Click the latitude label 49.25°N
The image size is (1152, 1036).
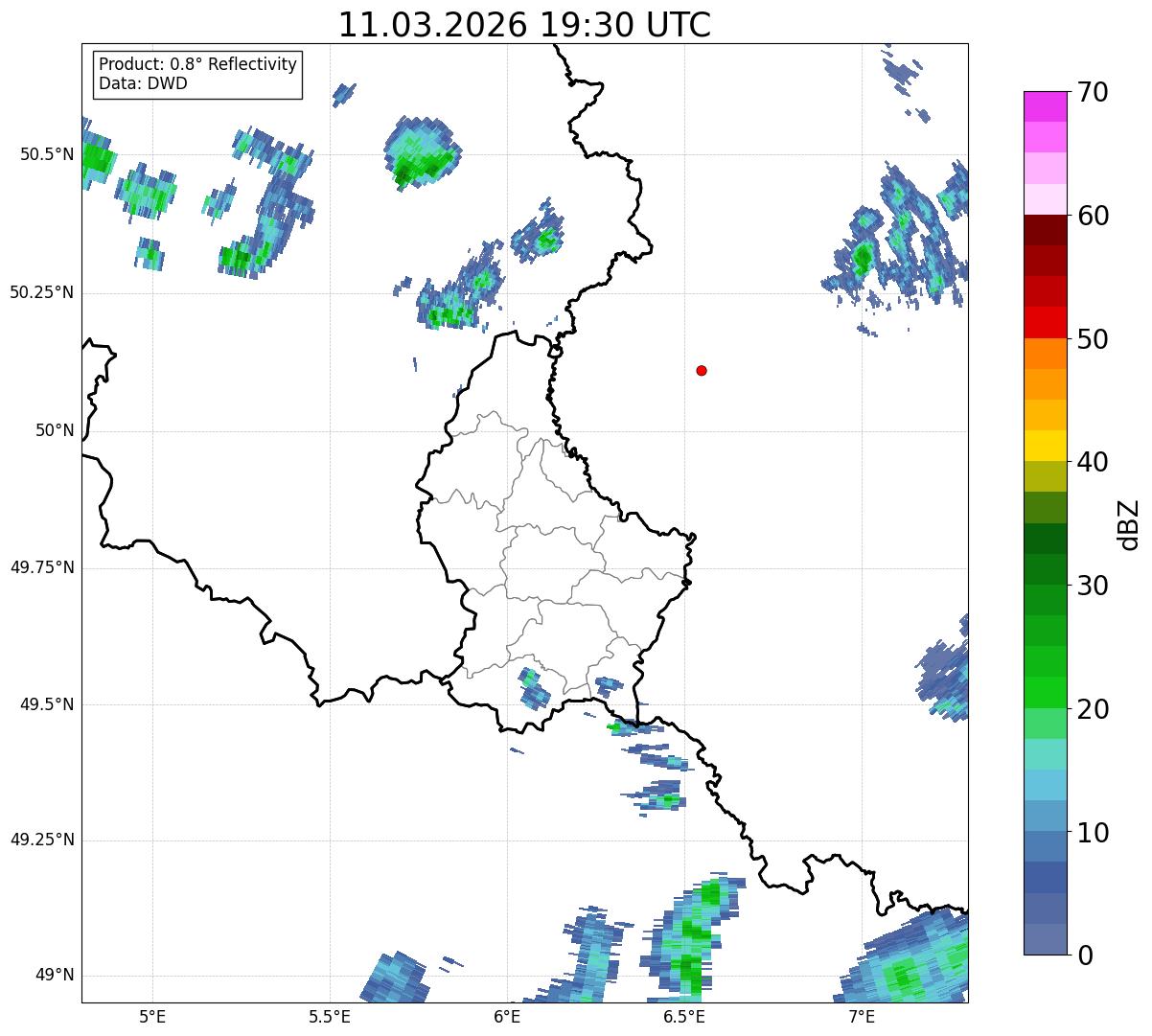pyautogui.click(x=42, y=840)
